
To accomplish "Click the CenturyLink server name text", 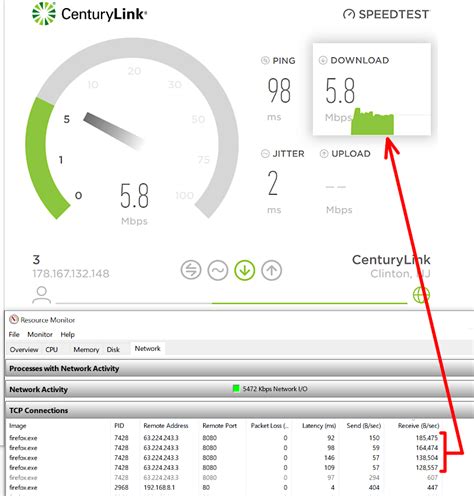I will click(391, 260).
